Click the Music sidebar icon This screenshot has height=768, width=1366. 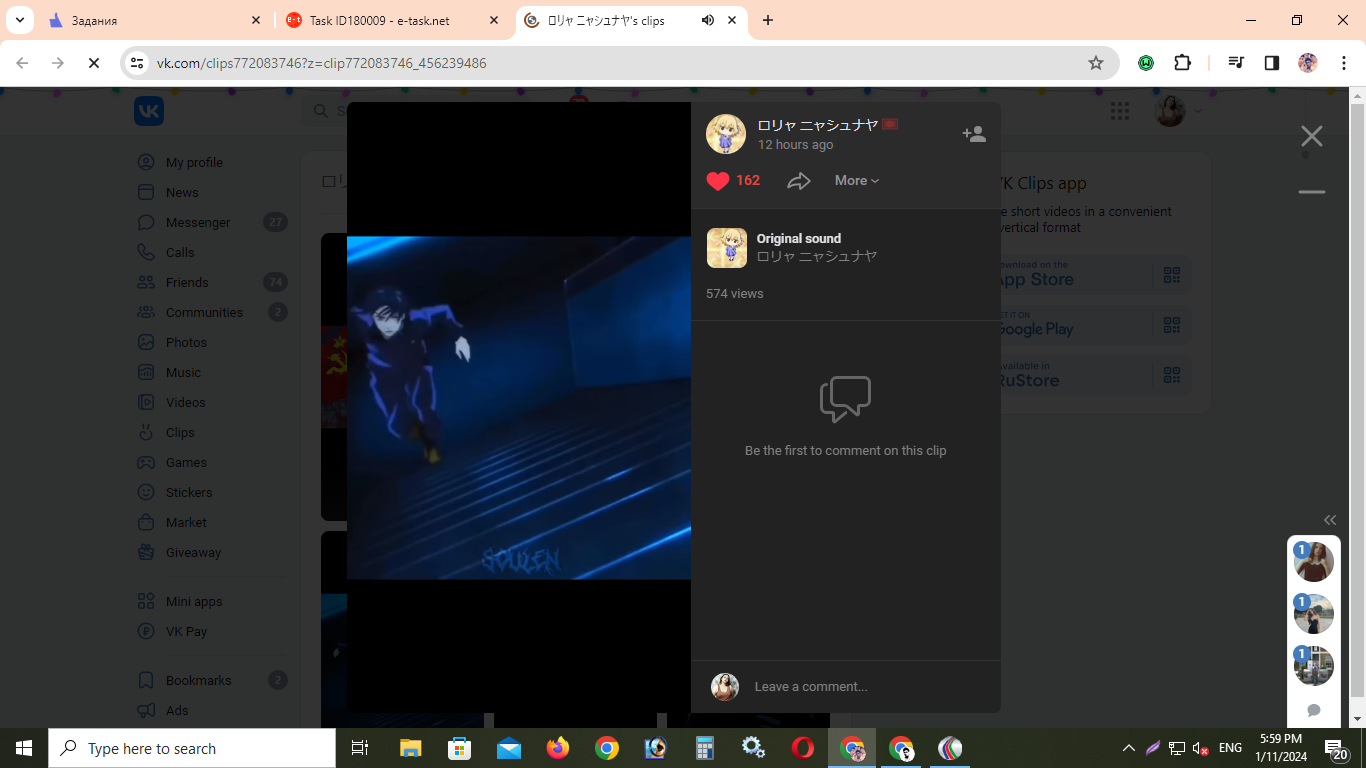tap(146, 372)
